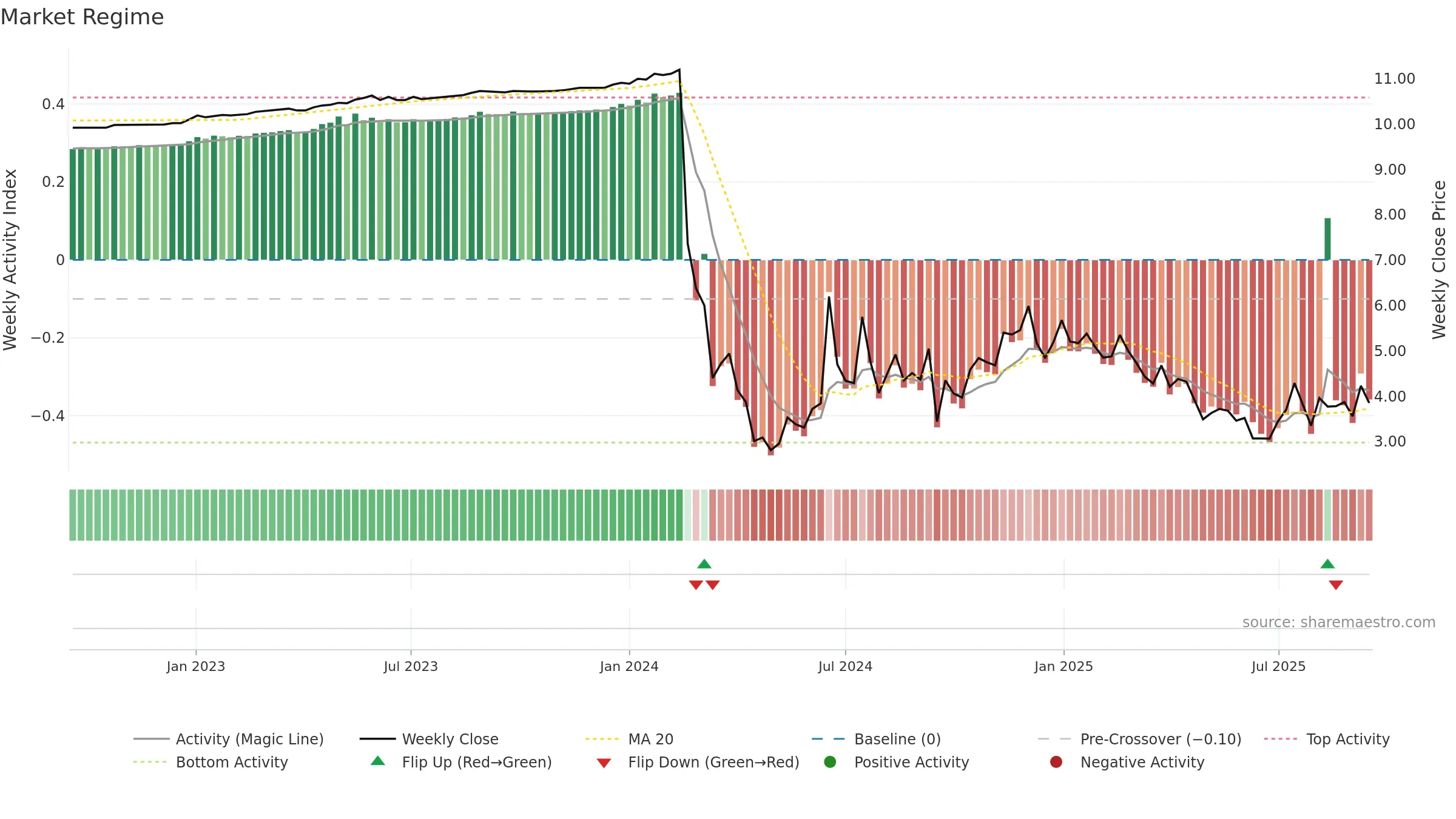The height and width of the screenshot is (819, 1456).
Task: Click the 7.00 price axis label
Action: click(1390, 260)
